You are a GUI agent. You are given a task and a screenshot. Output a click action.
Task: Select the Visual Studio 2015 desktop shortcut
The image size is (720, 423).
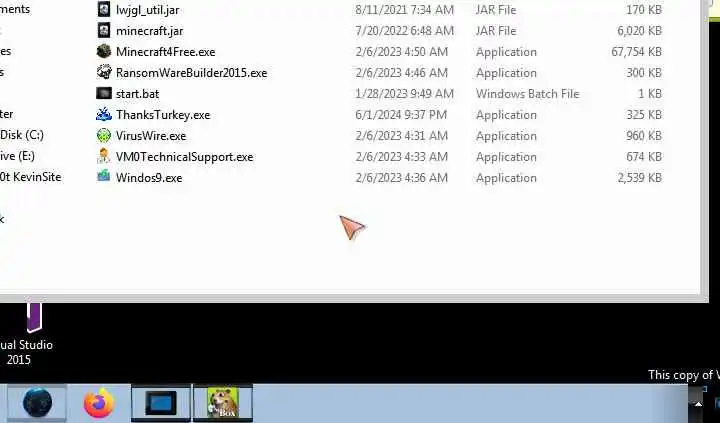click(x=26, y=334)
